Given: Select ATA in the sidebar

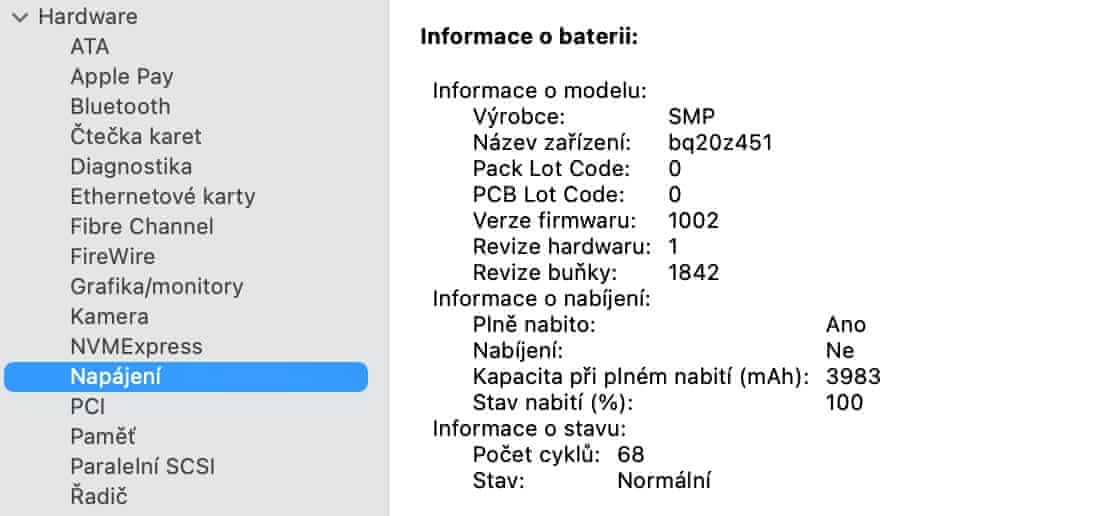Looking at the screenshot, I should pyautogui.click(x=90, y=46).
